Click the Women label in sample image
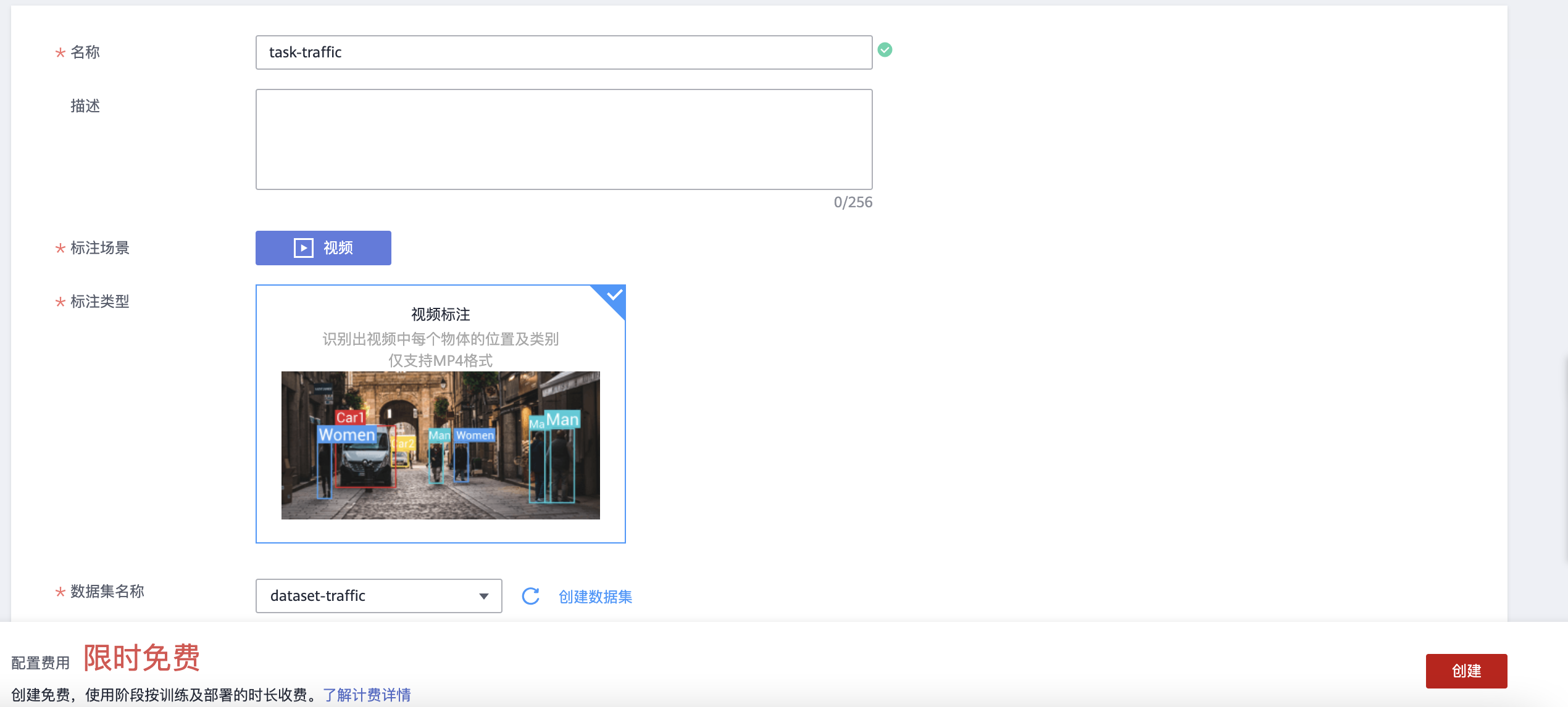 coord(346,434)
